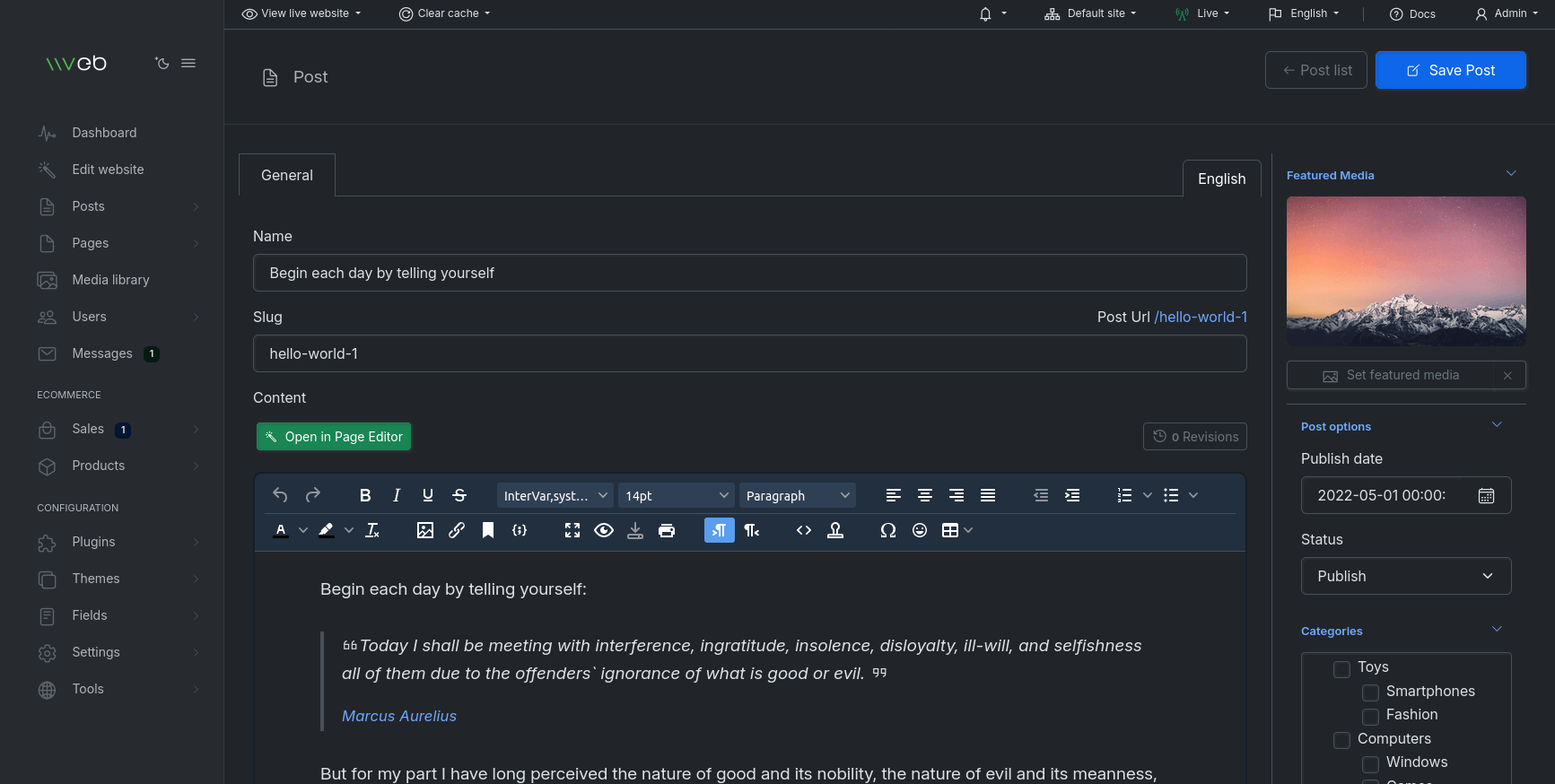Viewport: 1555px width, 784px height.
Task: Switch to the General tab
Action: point(287,175)
